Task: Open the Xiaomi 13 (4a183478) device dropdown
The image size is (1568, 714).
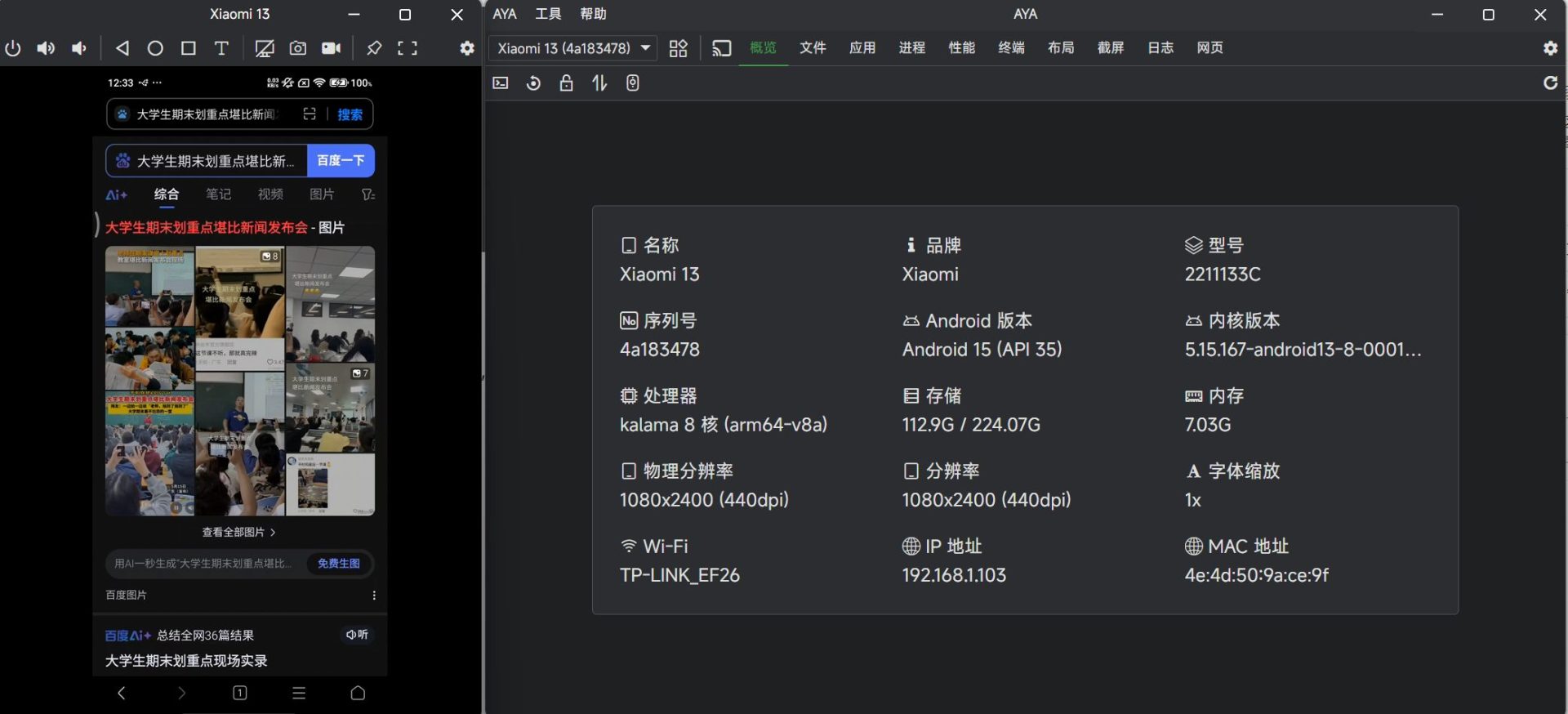Action: pyautogui.click(x=573, y=48)
